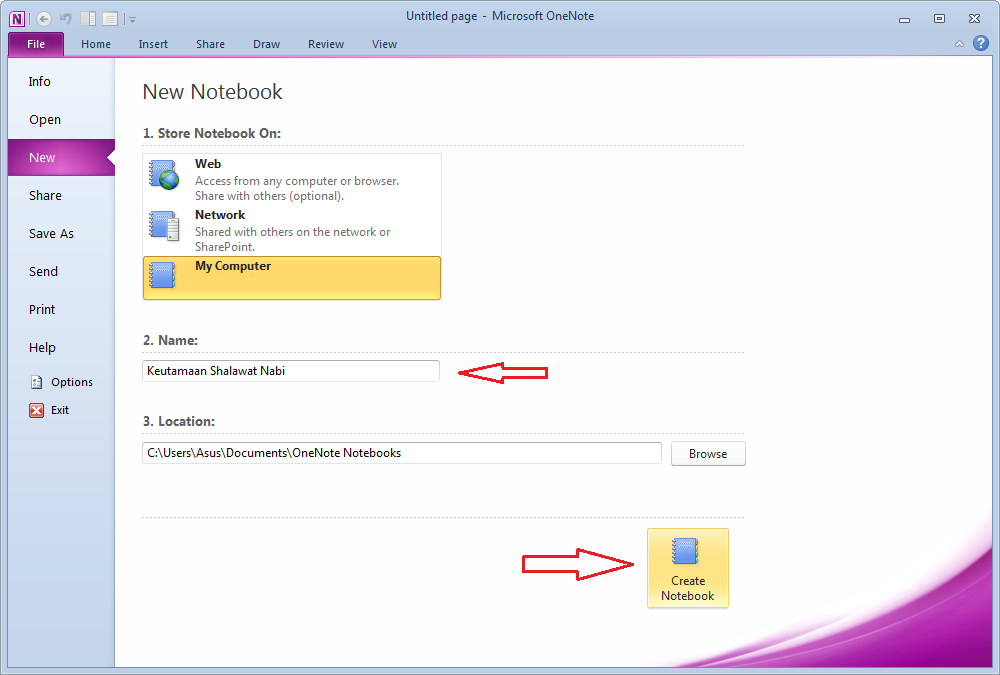The width and height of the screenshot is (1000, 675).
Task: Collapse the ribbon with the chevron
Action: click(x=959, y=44)
